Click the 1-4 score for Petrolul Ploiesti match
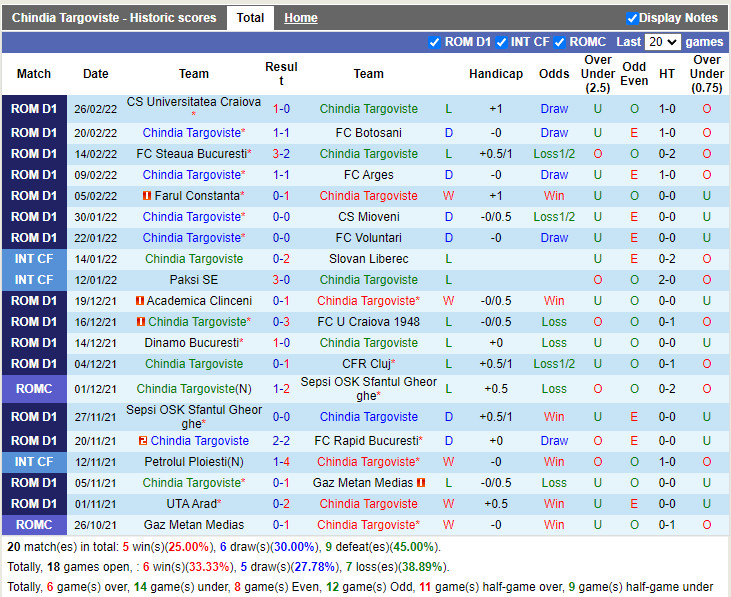This screenshot has height=597, width=731. click(x=281, y=462)
